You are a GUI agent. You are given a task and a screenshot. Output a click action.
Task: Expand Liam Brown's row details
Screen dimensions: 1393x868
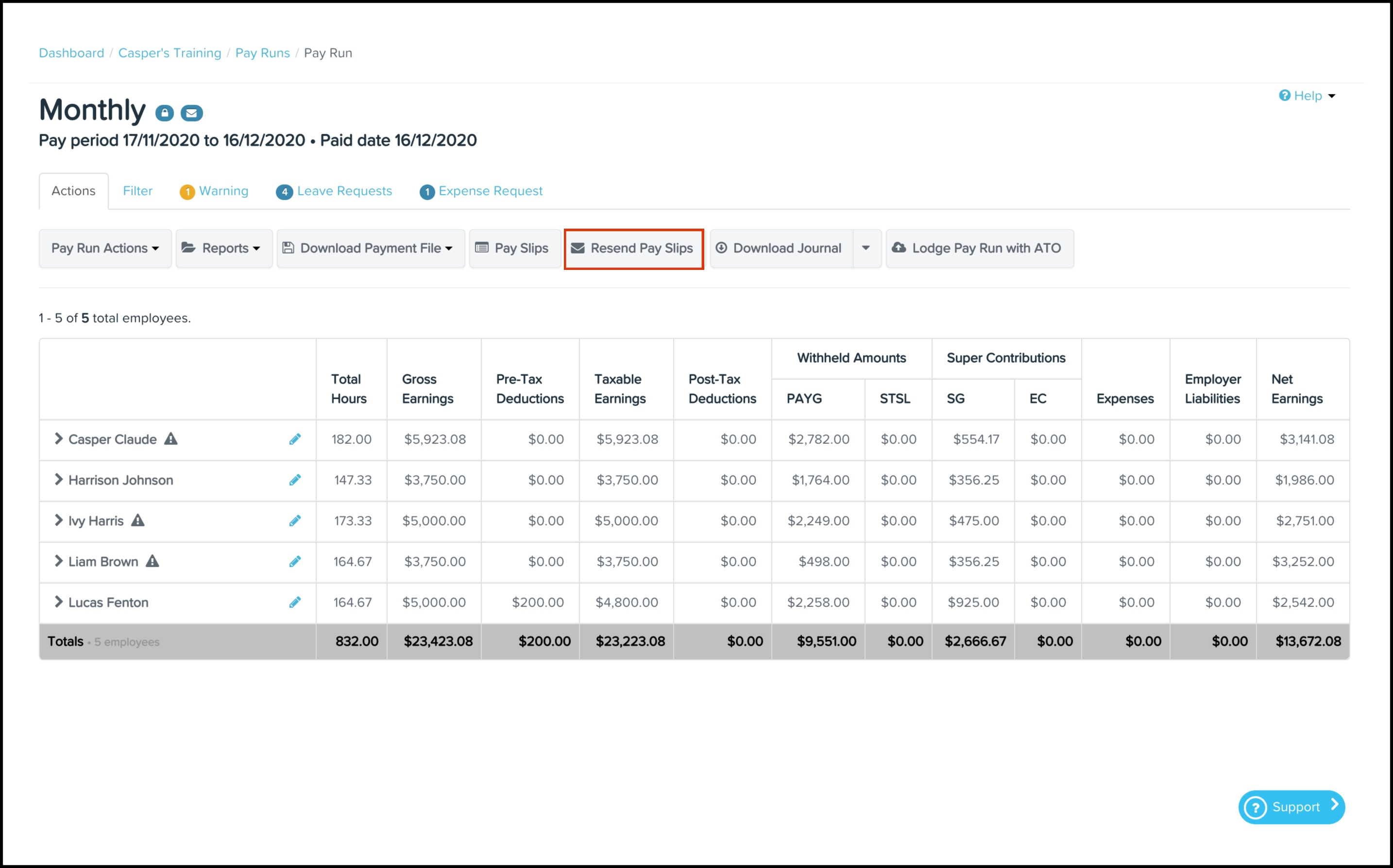pyautogui.click(x=58, y=561)
